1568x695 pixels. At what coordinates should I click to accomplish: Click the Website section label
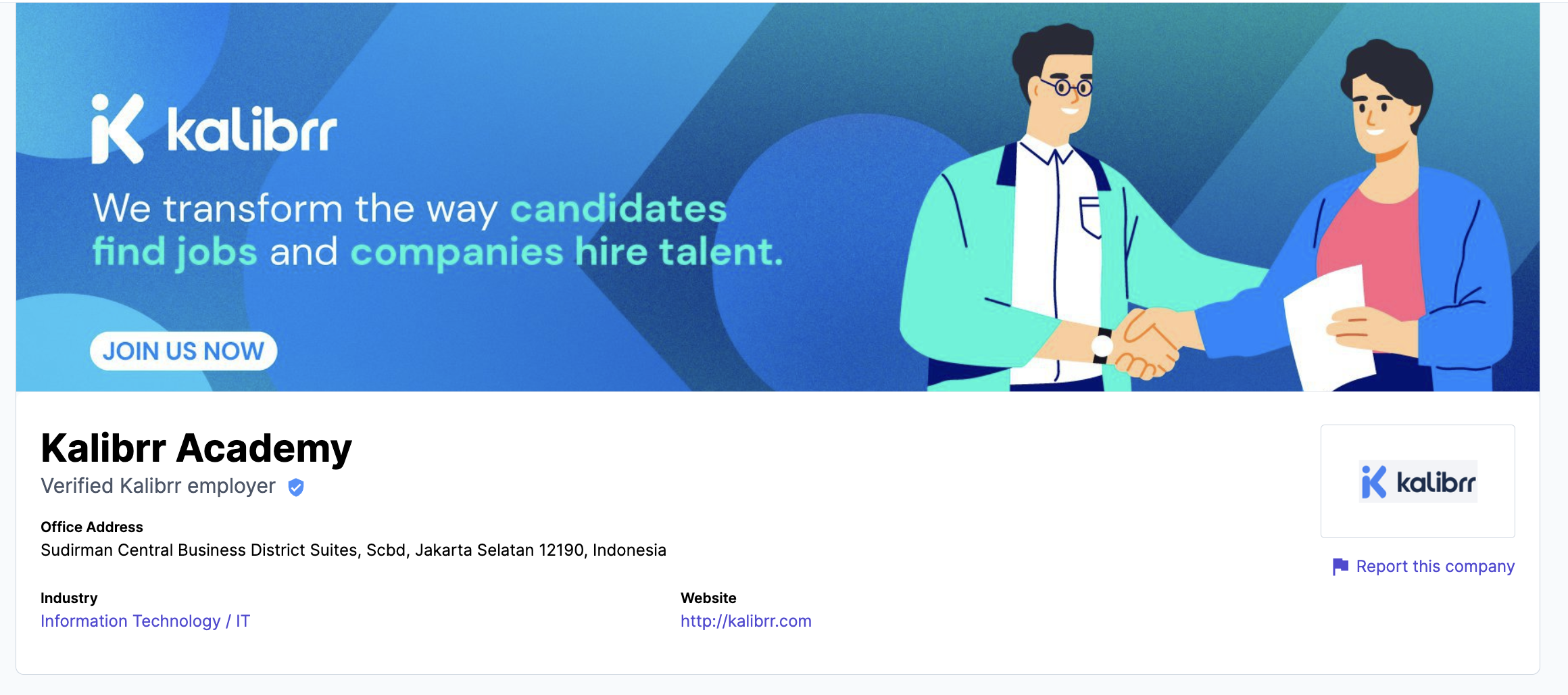point(708,598)
